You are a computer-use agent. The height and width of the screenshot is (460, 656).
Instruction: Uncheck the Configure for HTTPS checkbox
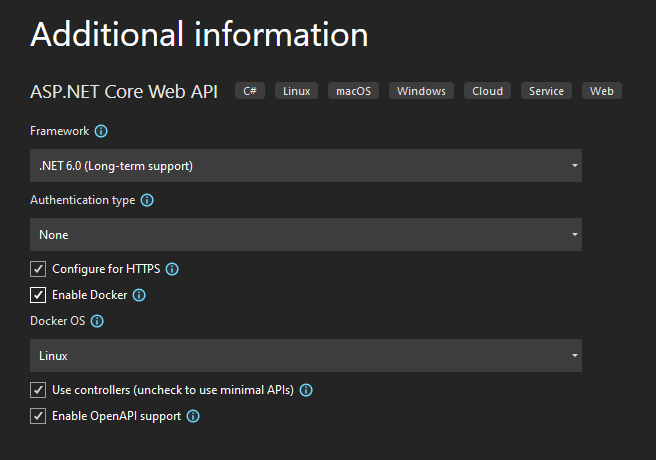point(38,269)
